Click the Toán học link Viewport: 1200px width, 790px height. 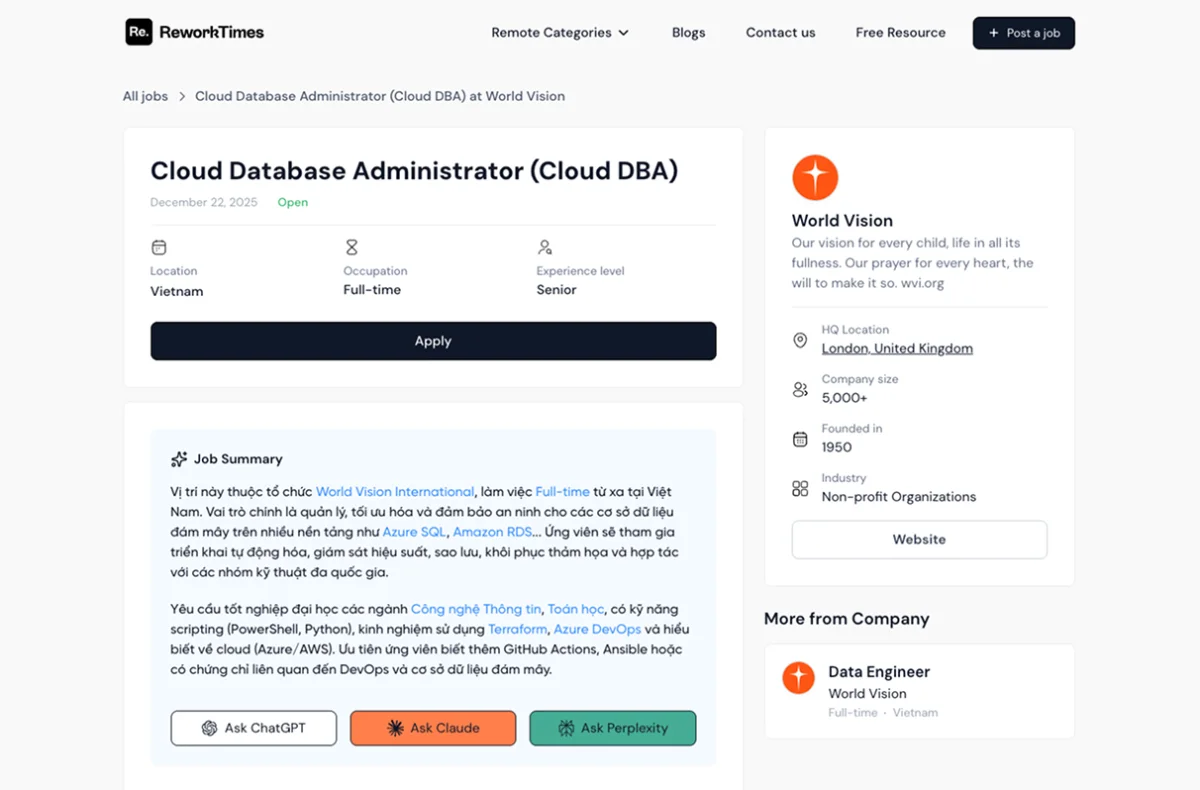click(576, 609)
